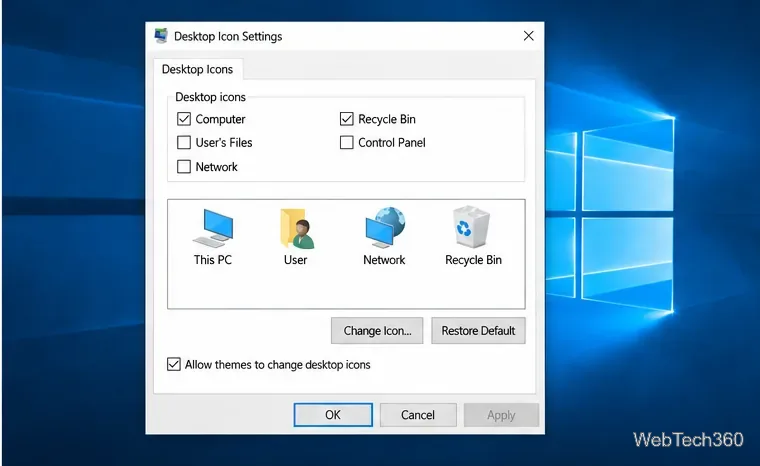Select the Network globe icon

click(x=385, y=228)
